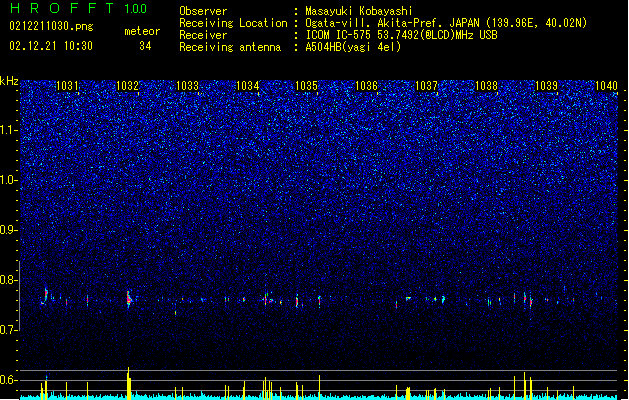Click the 1039 time marker
This screenshot has height=400, width=629.
click(x=546, y=86)
